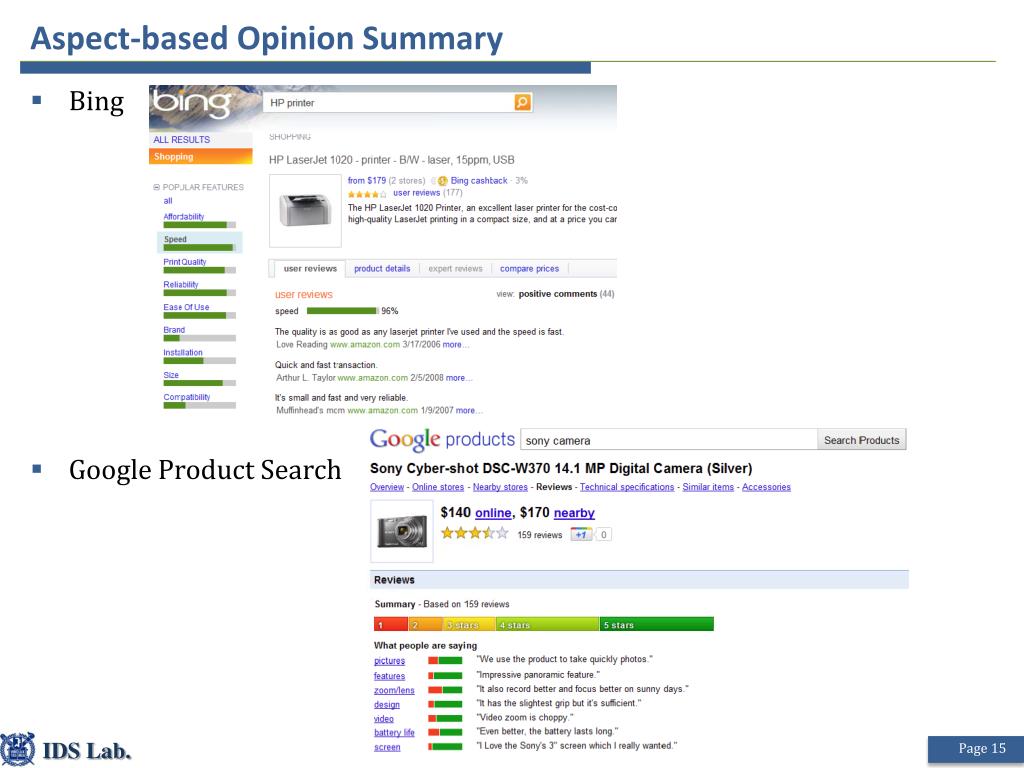The image size is (1024, 768).
Task: Switch to the expert reviews tab
Action: coord(455,268)
